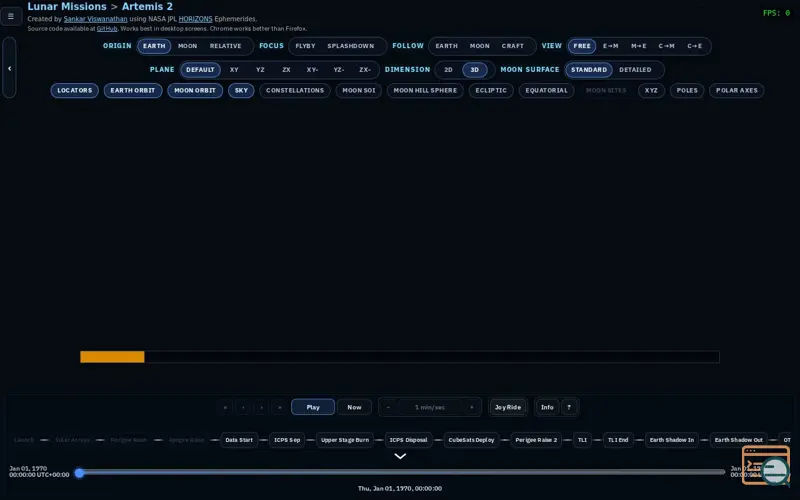
Task: Select the C→E view
Action: [x=694, y=46]
